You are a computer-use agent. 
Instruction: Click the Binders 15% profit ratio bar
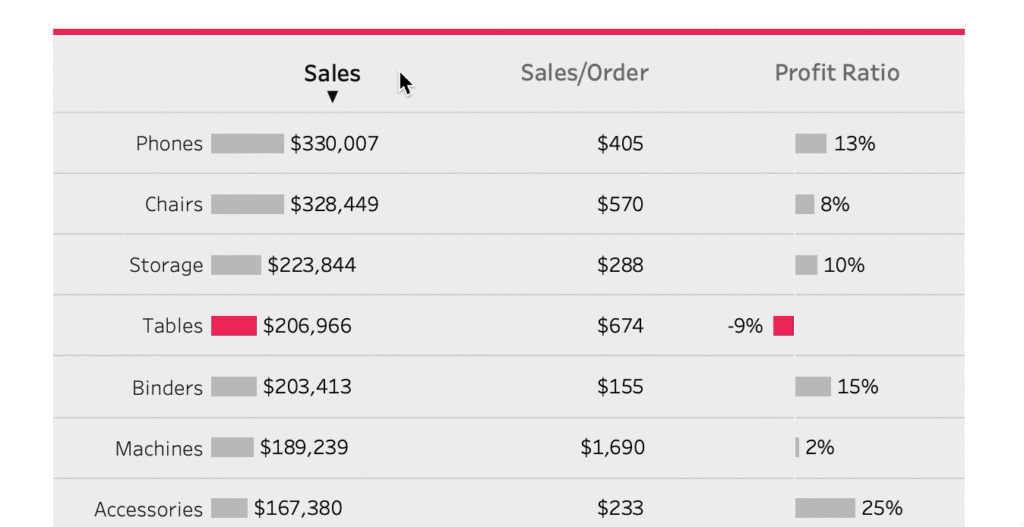[x=813, y=387]
